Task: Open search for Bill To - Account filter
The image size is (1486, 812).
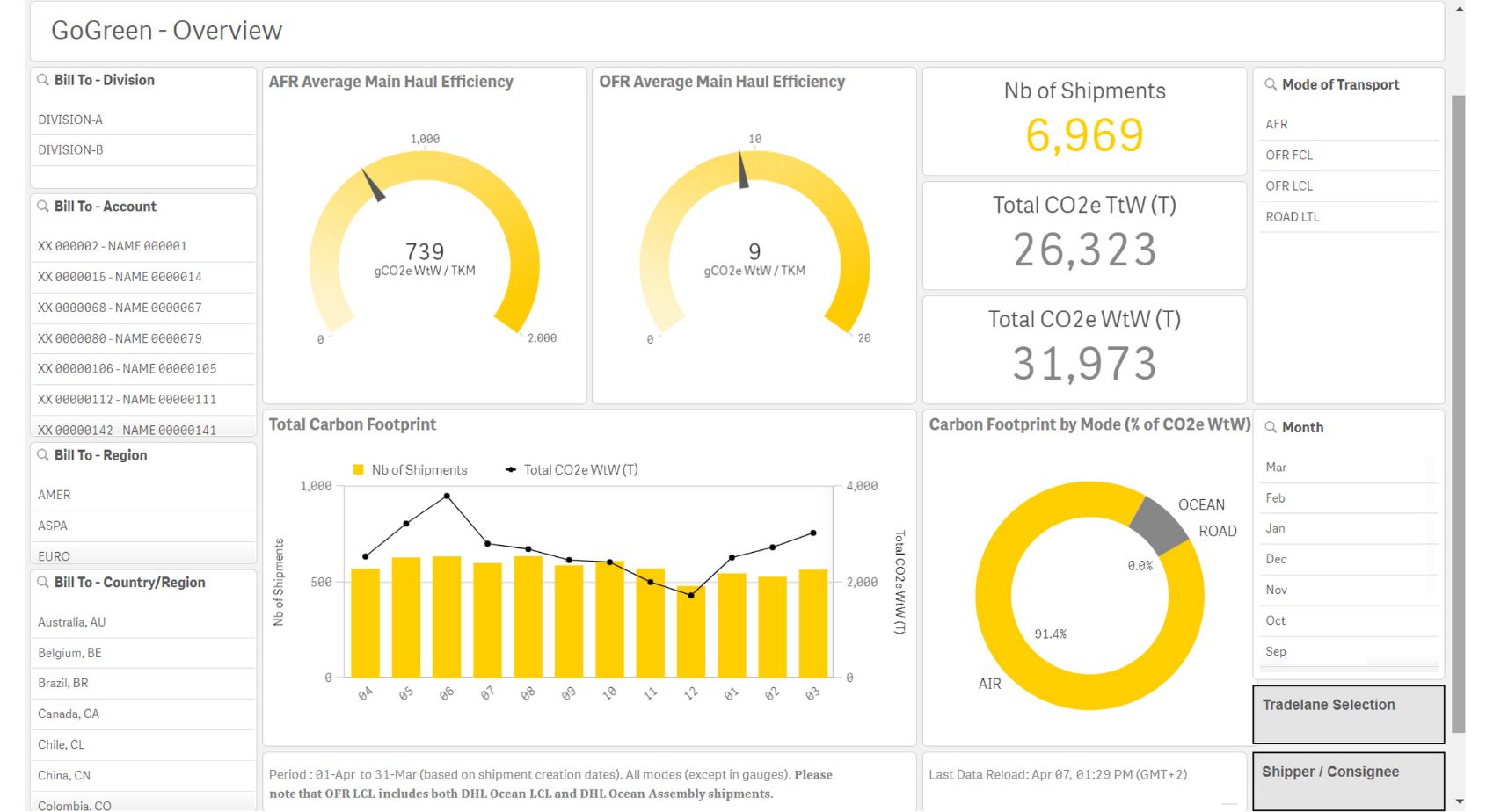Action: coord(43,207)
